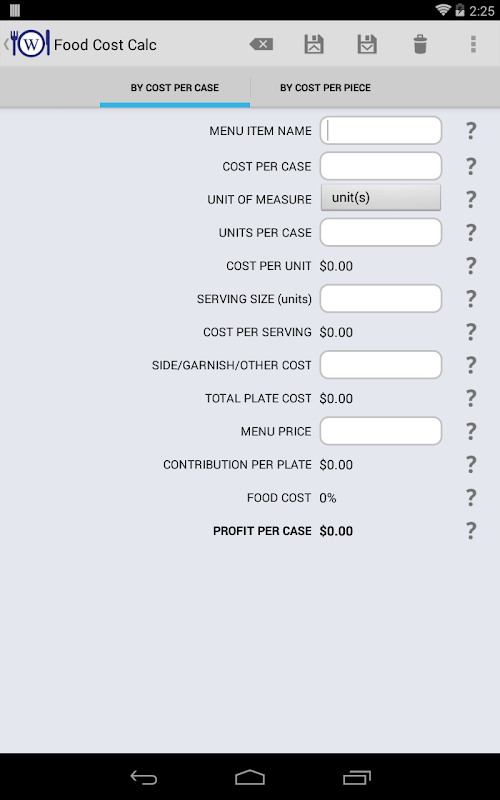Open the three-dot overflow menu
This screenshot has width=500, height=800.
click(x=473, y=44)
